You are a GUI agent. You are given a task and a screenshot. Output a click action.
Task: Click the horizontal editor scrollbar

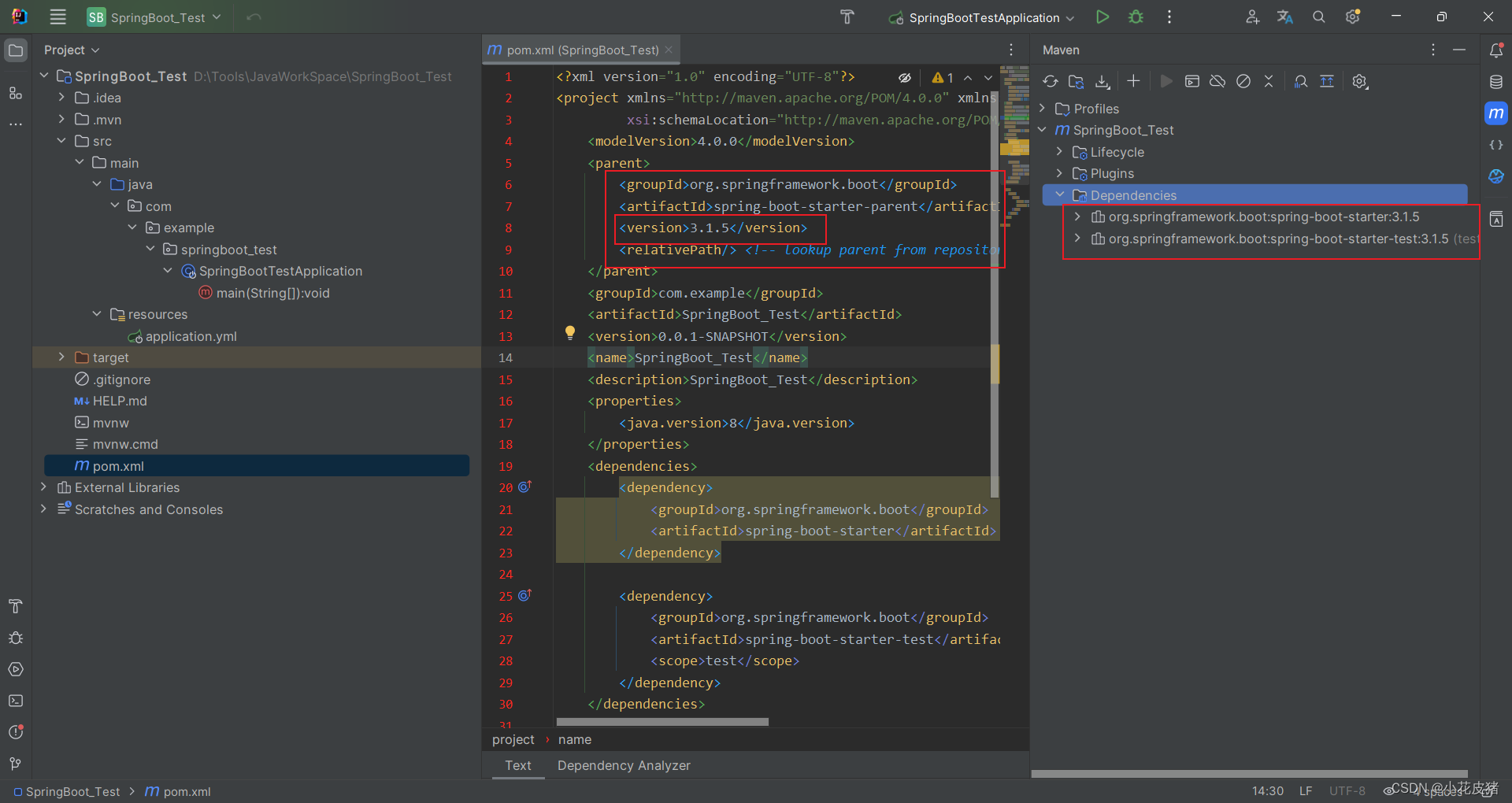tap(662, 722)
